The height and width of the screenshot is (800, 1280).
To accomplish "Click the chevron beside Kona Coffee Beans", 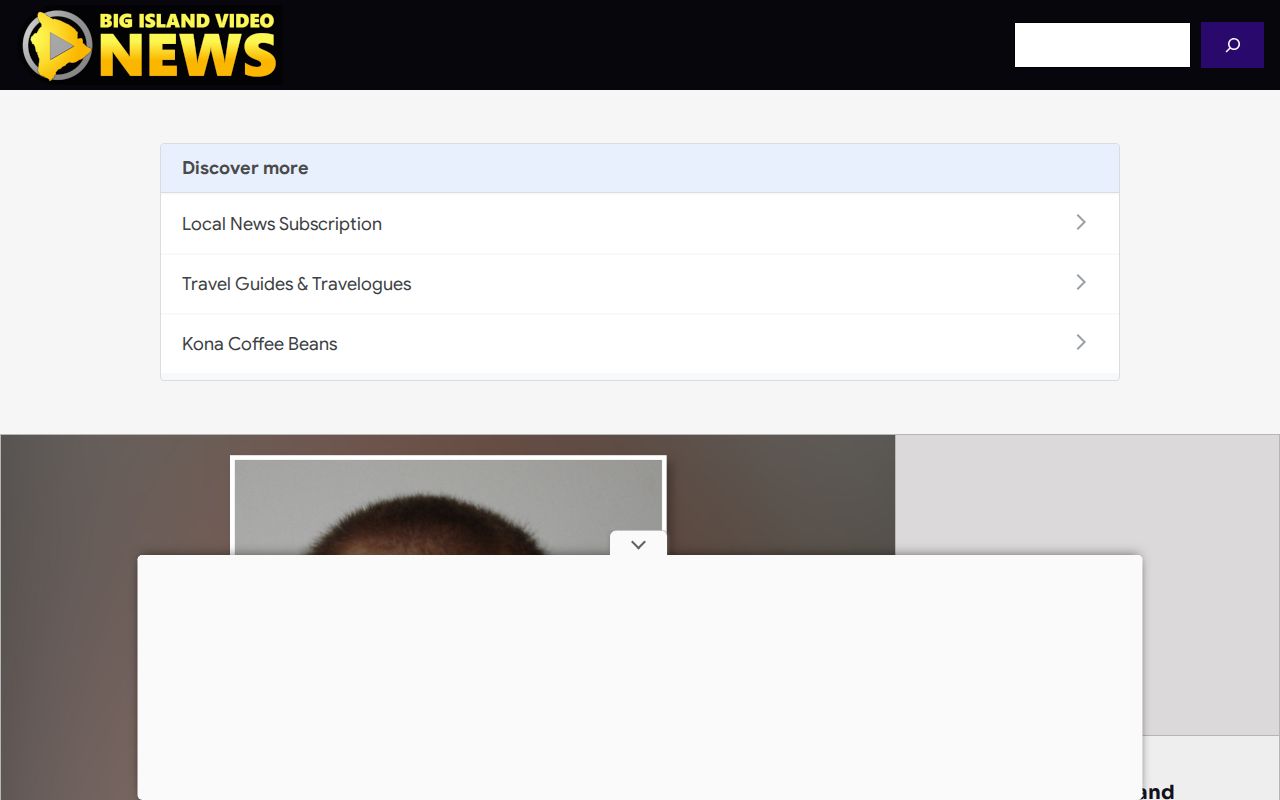I will point(1081,342).
